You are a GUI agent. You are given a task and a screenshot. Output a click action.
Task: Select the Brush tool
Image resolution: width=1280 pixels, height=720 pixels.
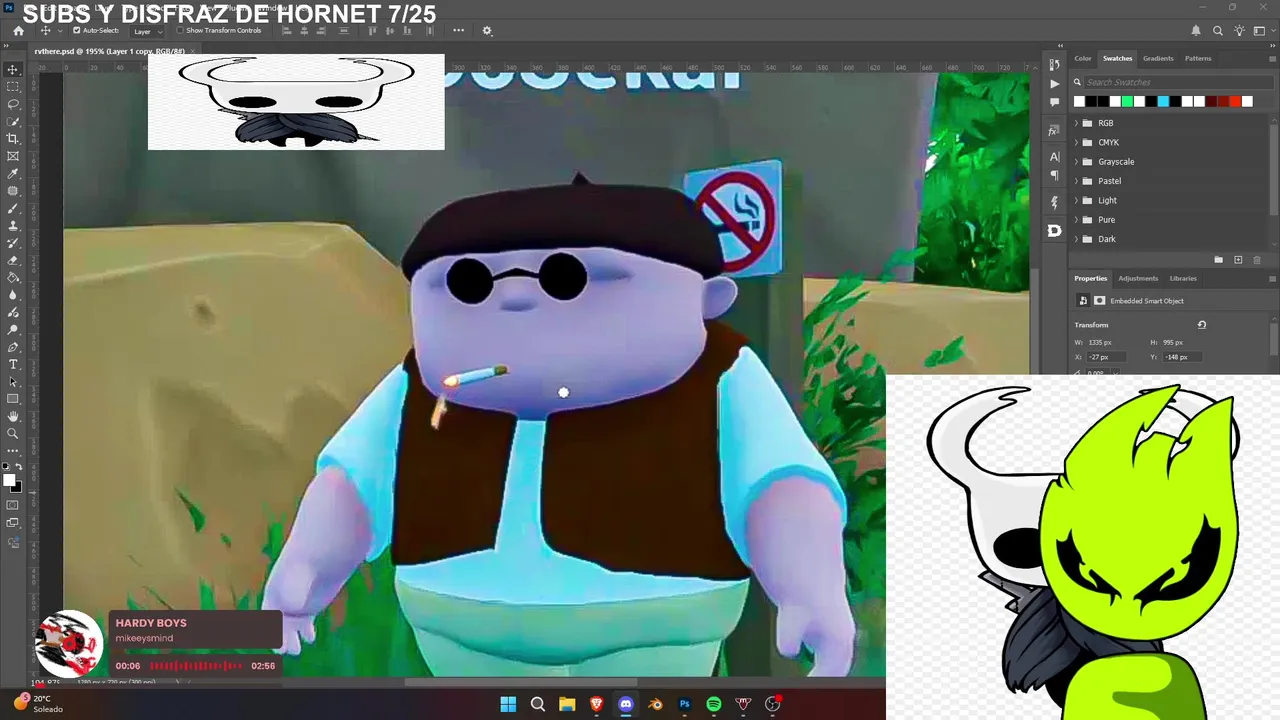click(x=13, y=208)
